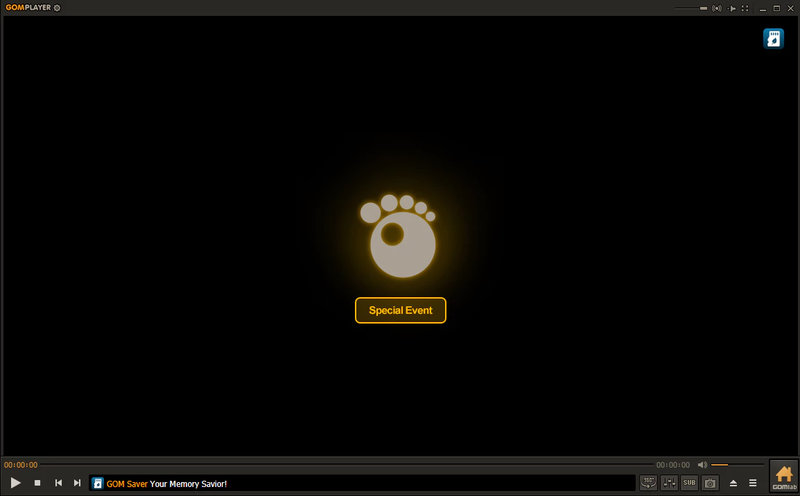
Task: Show the playlist using hamburger icon
Action: tap(753, 482)
